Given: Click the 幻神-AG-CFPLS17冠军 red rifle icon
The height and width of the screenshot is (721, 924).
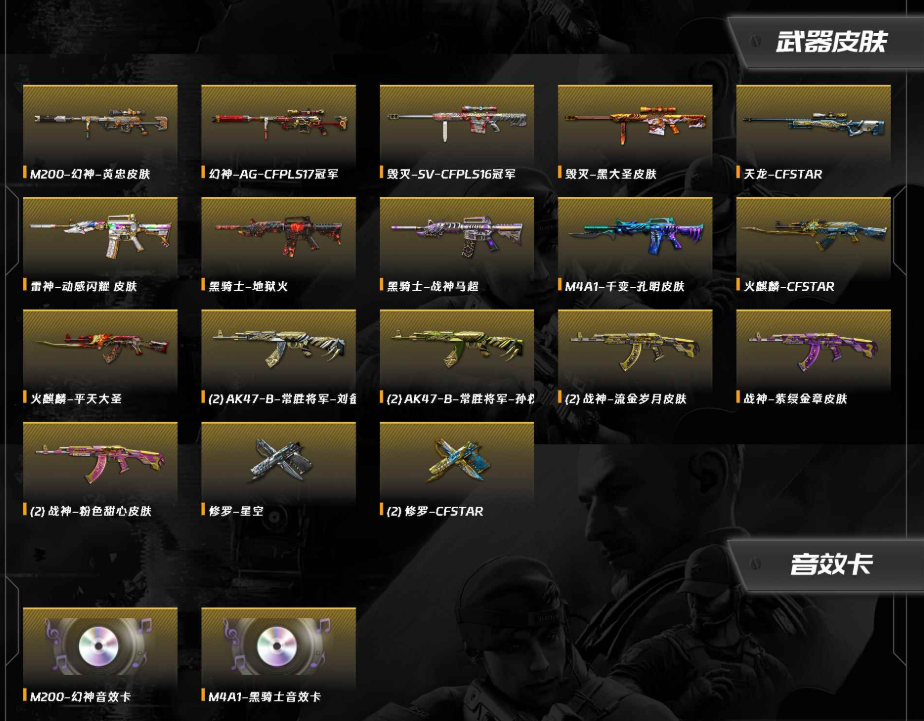Looking at the screenshot, I should (x=278, y=123).
